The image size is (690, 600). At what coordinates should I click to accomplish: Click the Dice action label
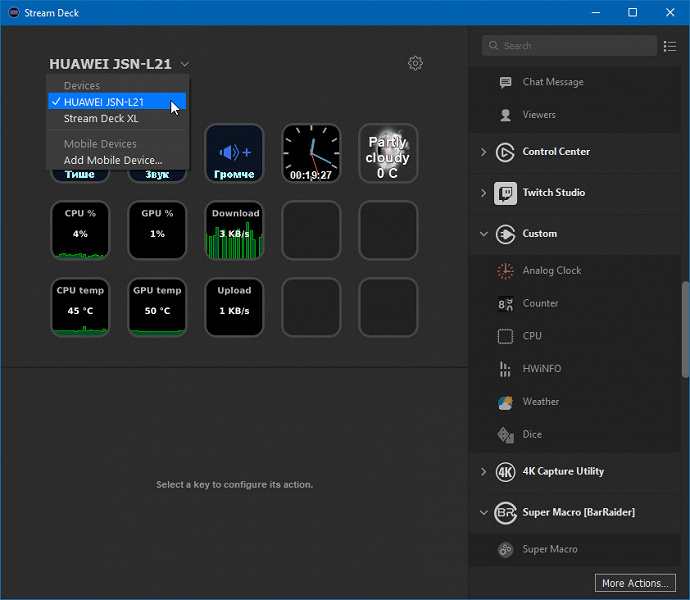532,435
